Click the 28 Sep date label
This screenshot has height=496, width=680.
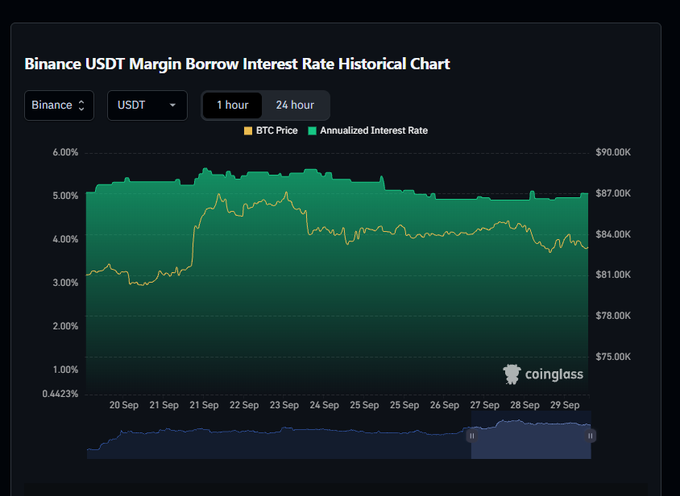(525, 405)
